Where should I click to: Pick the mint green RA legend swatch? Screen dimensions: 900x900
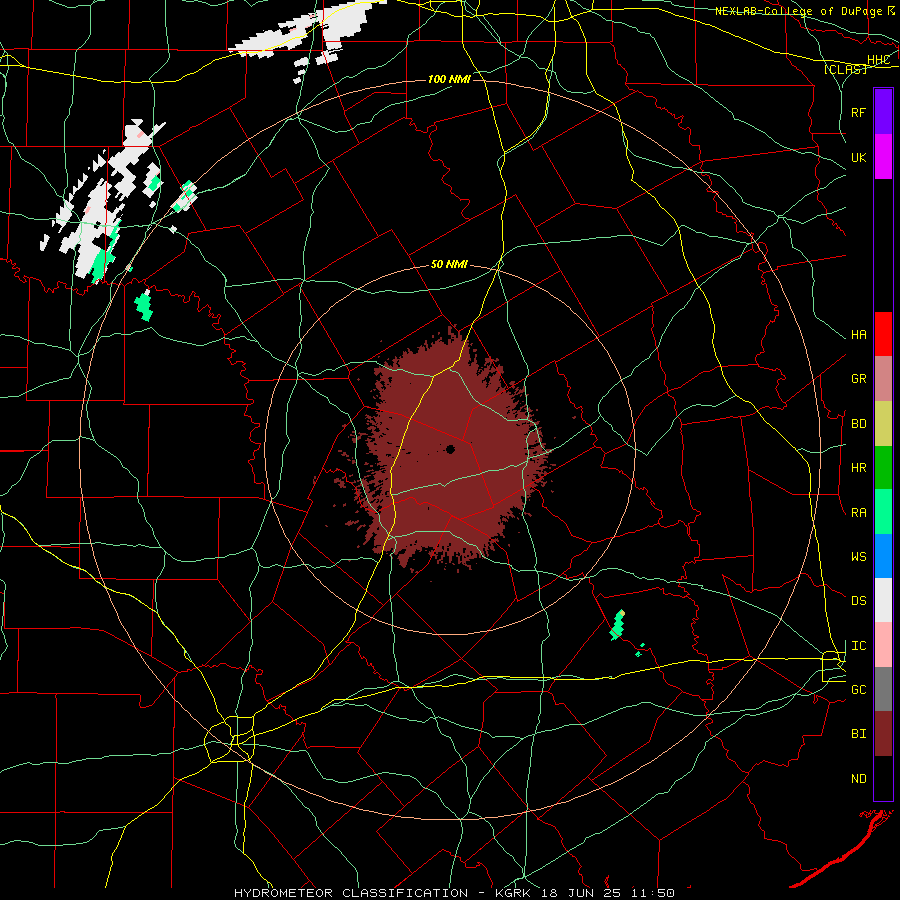883,512
